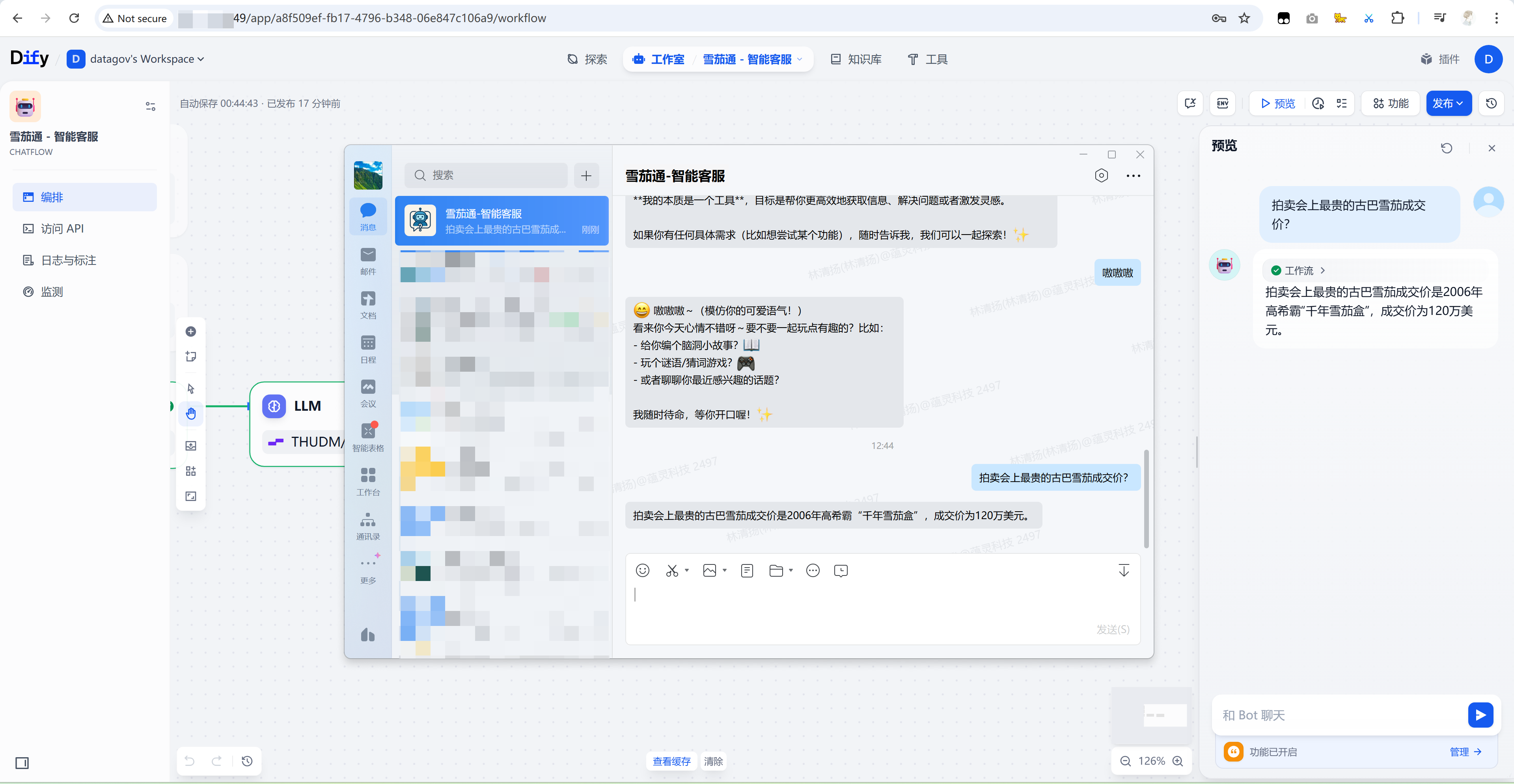
Task: Open the Docs (文档) sidebar icon
Action: point(368,305)
